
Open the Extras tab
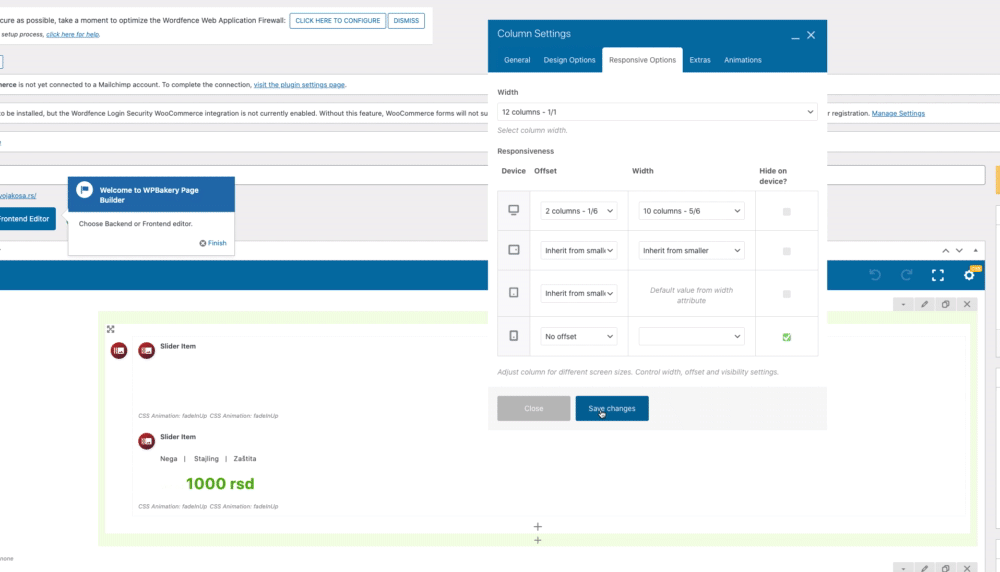point(700,60)
